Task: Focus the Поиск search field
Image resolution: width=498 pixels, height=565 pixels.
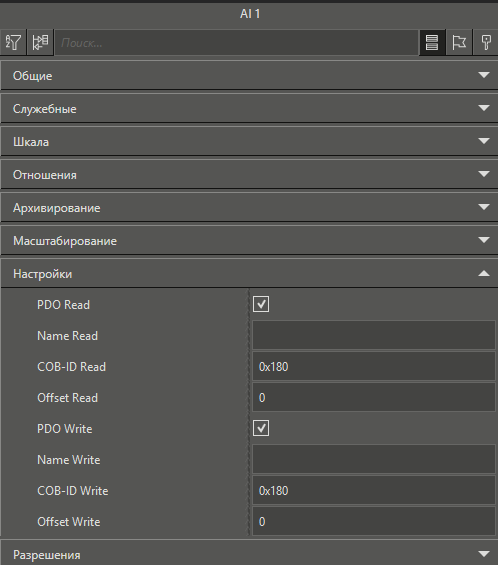Action: (x=236, y=43)
